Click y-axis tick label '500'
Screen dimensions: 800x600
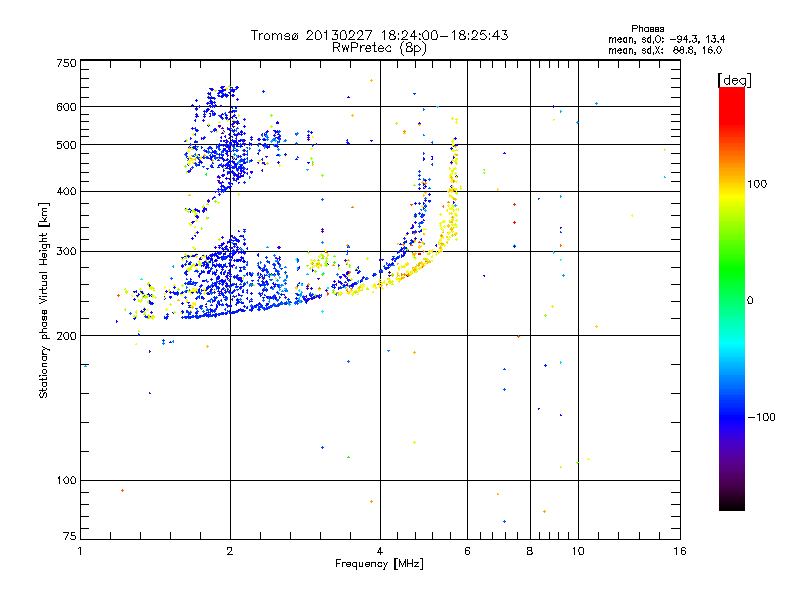(x=66, y=145)
